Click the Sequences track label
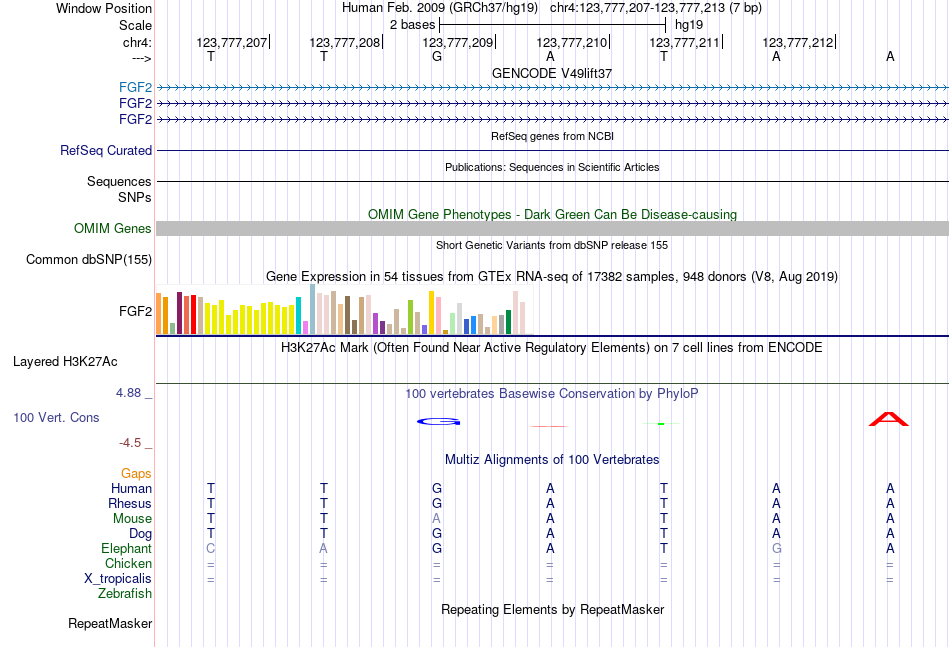 tap(119, 181)
